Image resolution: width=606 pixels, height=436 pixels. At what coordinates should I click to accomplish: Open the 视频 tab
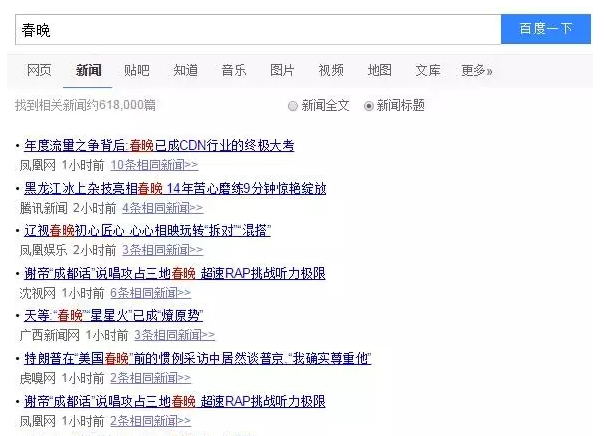pos(331,70)
